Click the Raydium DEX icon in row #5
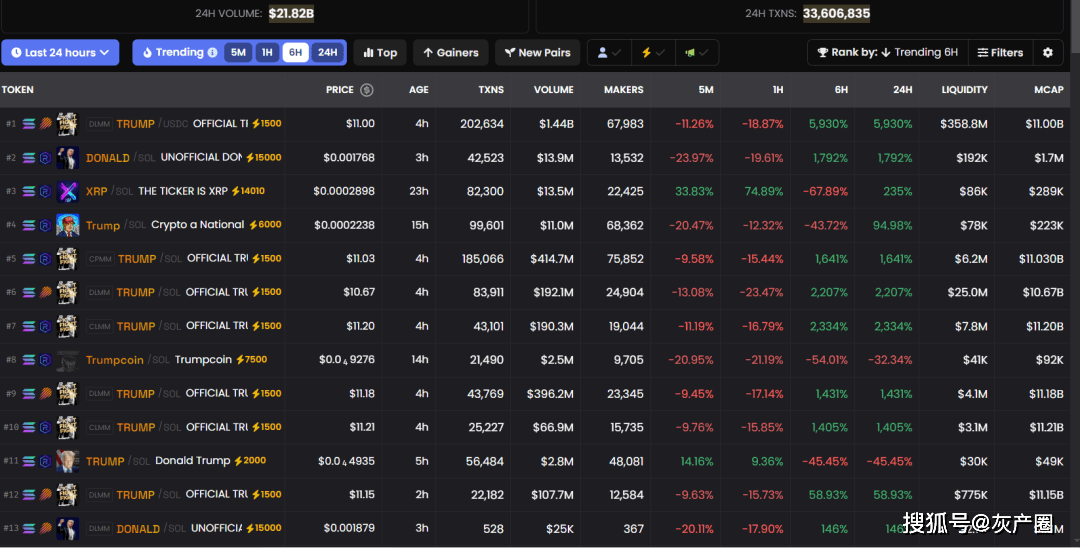 point(45,259)
